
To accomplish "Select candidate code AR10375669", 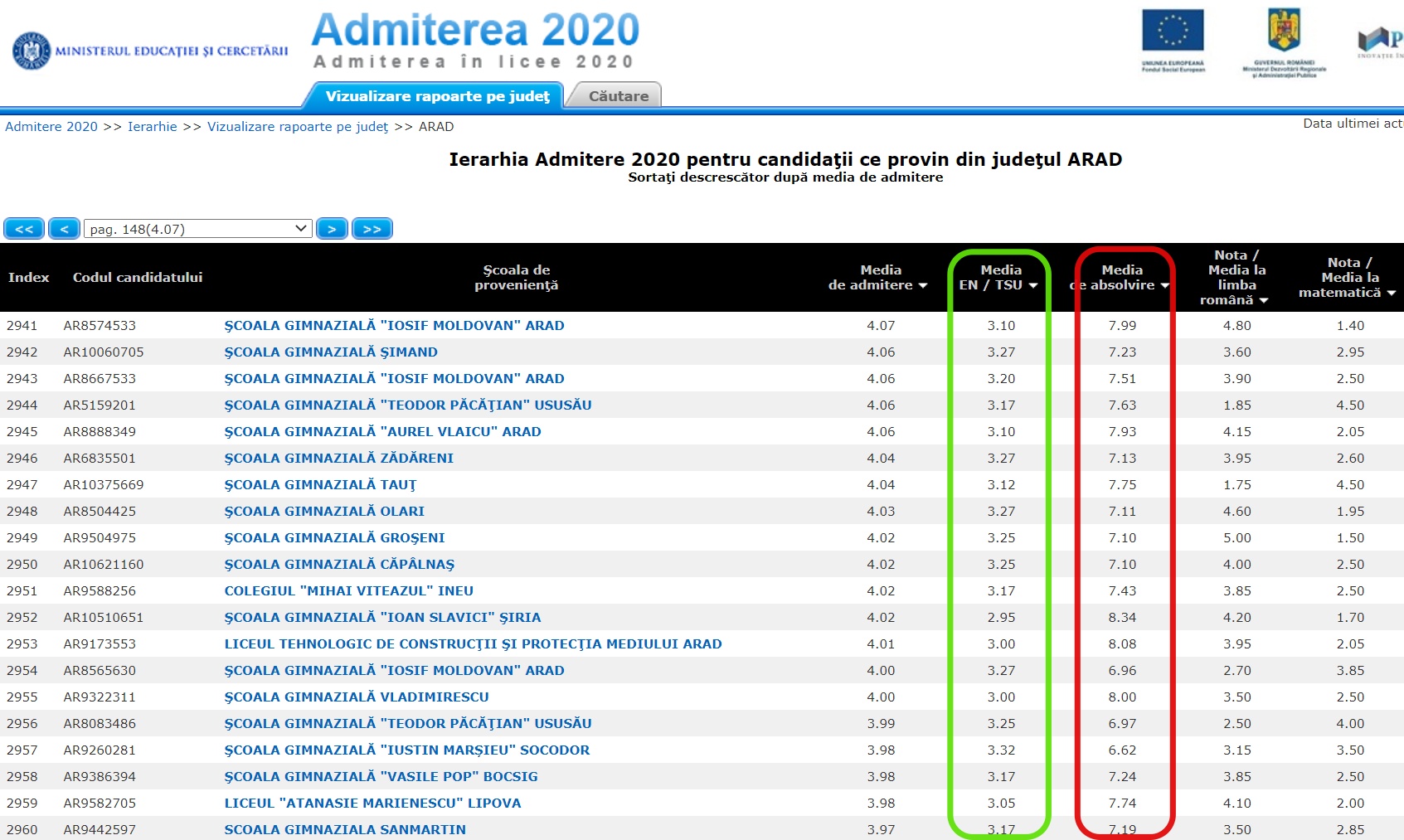I will 104,484.
